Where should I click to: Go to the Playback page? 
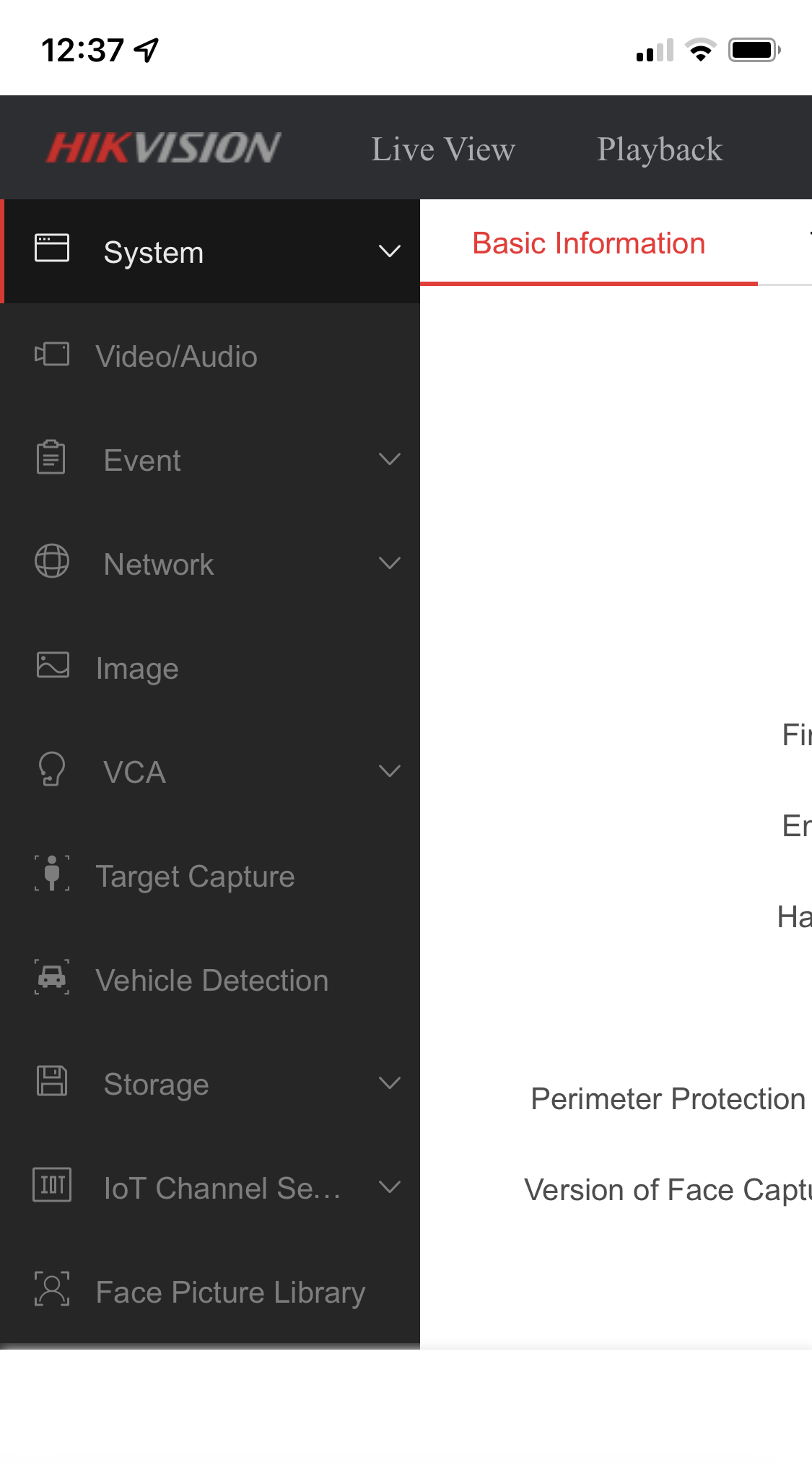tap(660, 149)
